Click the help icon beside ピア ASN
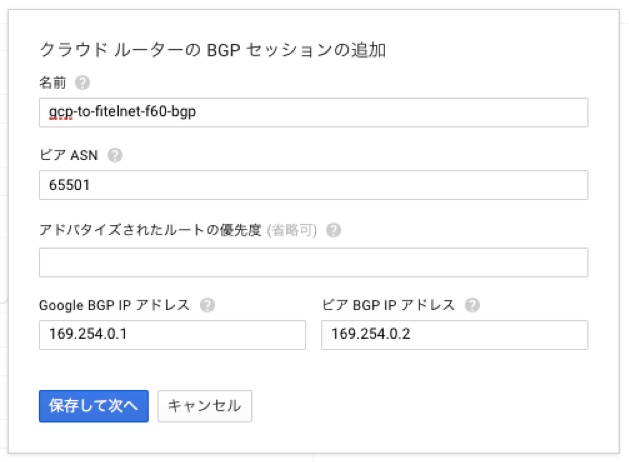The height and width of the screenshot is (462, 629). (x=115, y=156)
